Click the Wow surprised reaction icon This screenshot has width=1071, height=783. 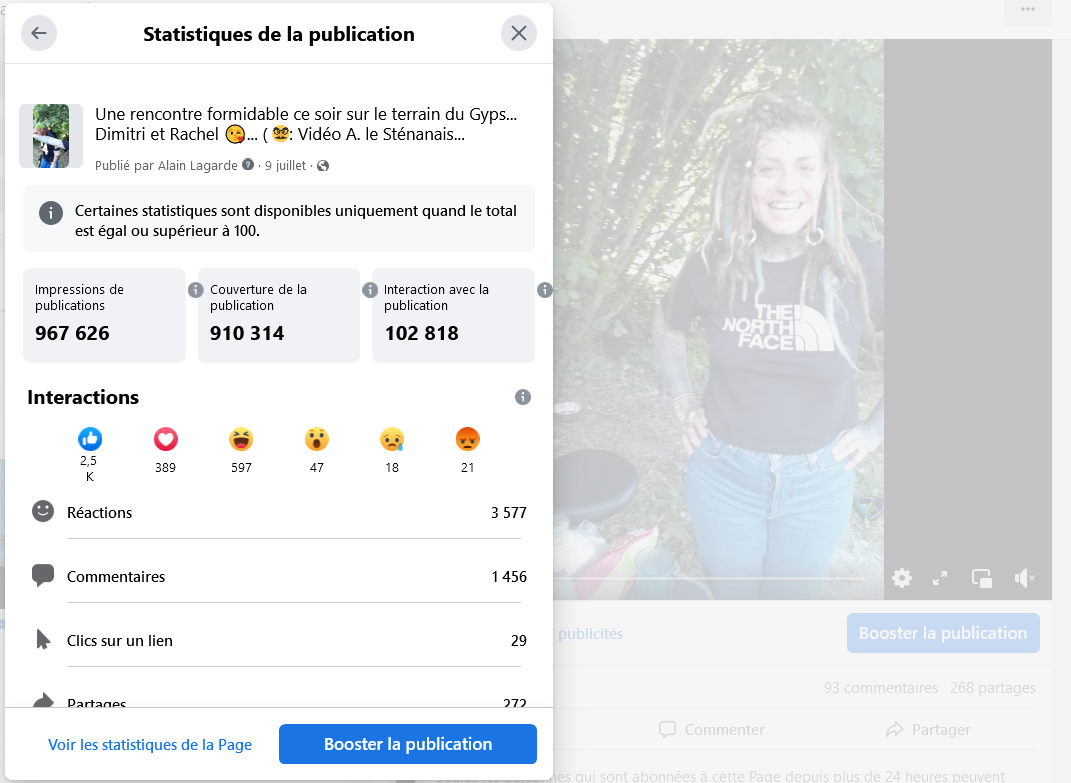(x=316, y=439)
